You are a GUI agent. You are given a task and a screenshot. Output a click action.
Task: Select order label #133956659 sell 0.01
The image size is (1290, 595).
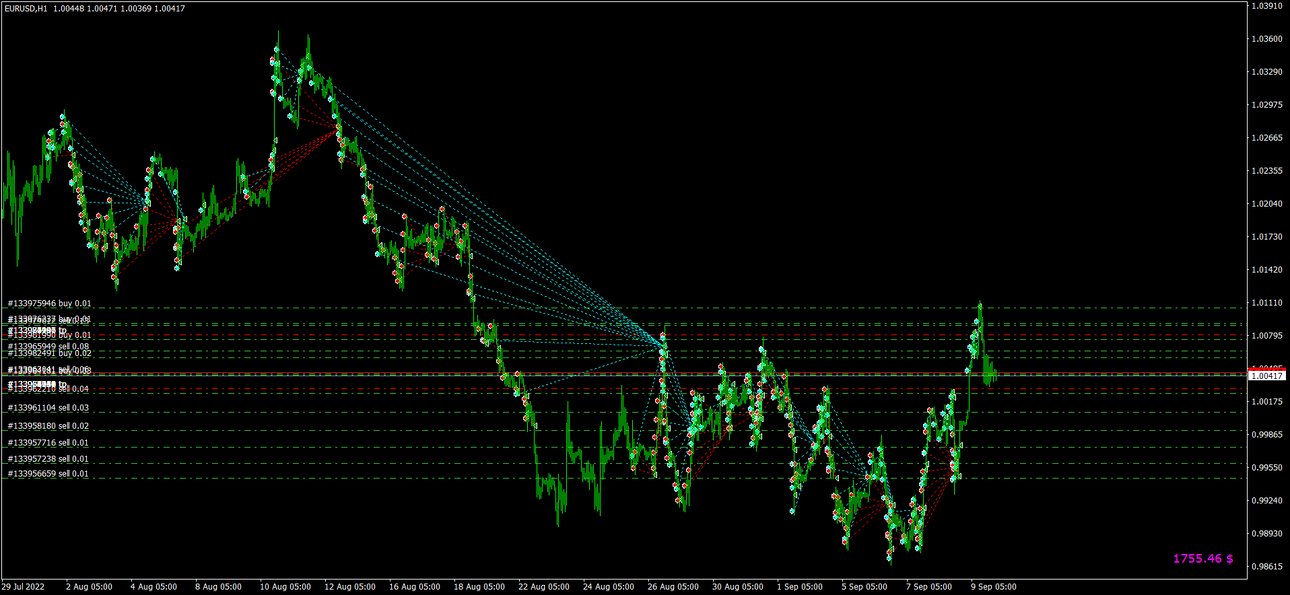(50, 474)
